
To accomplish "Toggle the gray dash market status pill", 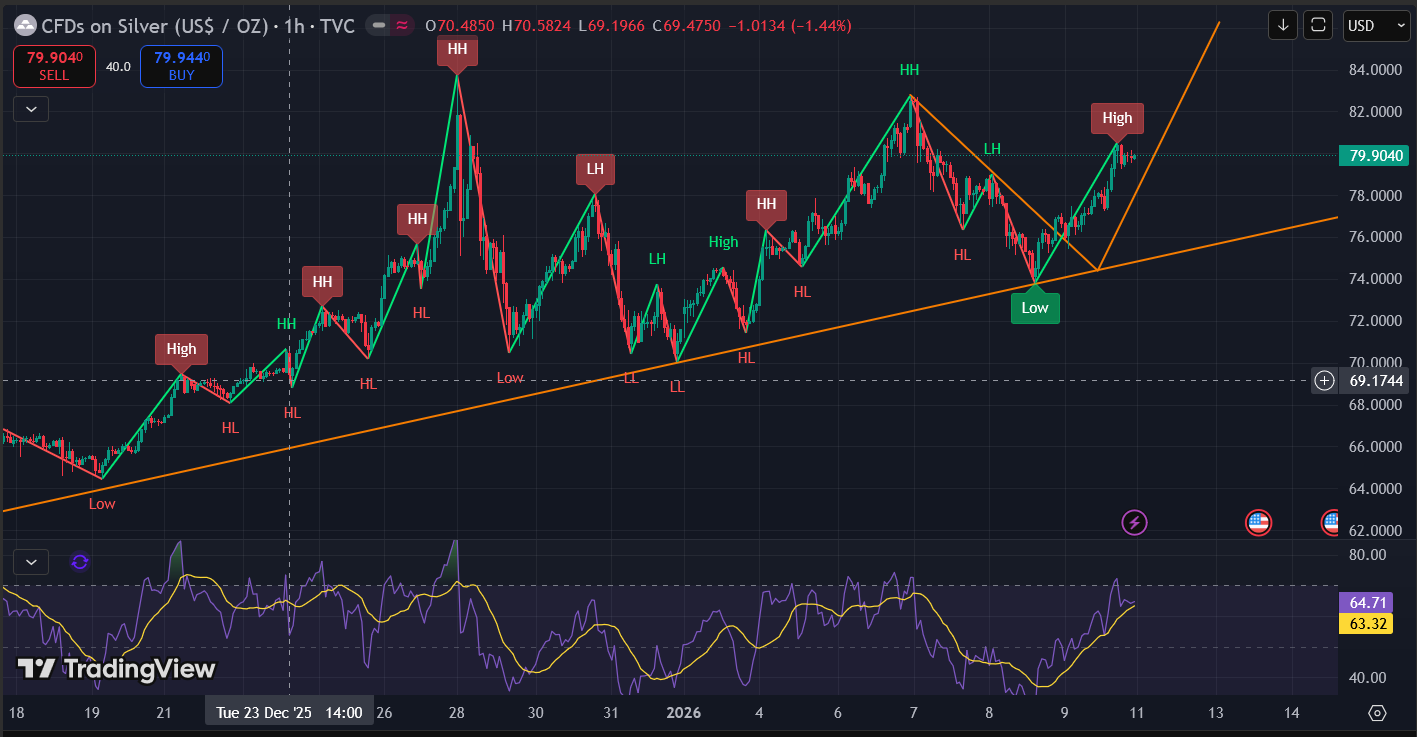I will [378, 26].
